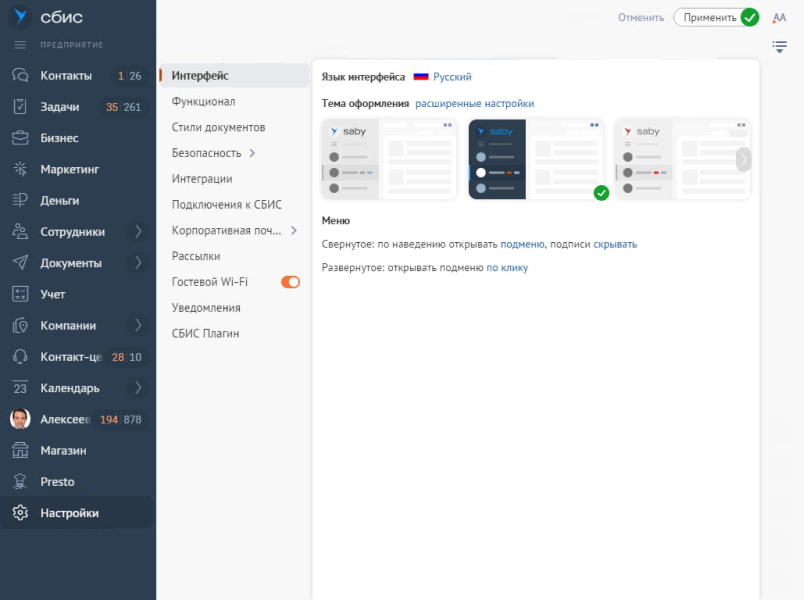
Task: Open the СБИС Плагин section
Action: tap(205, 333)
